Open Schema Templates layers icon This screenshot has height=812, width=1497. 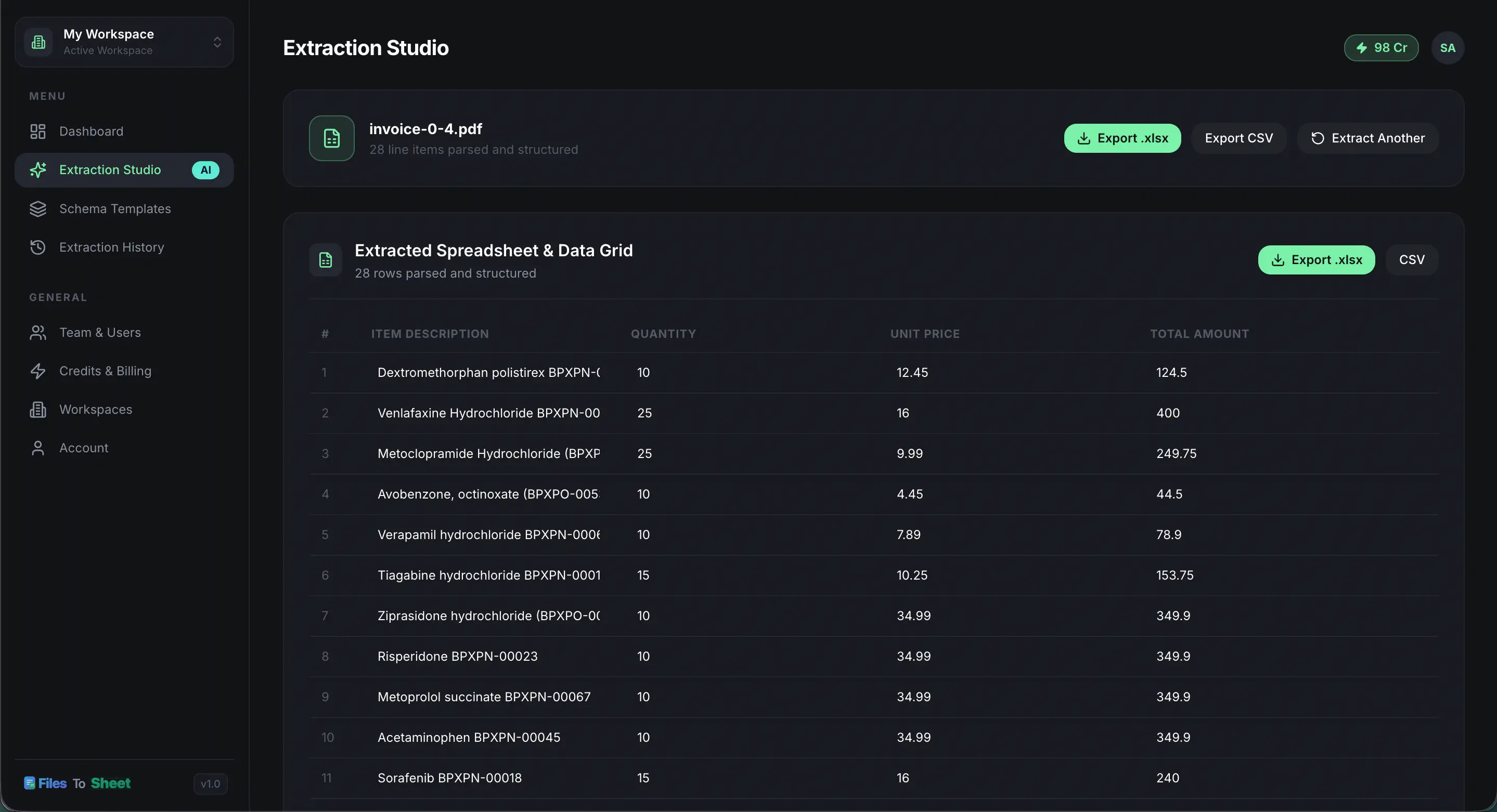[38, 208]
